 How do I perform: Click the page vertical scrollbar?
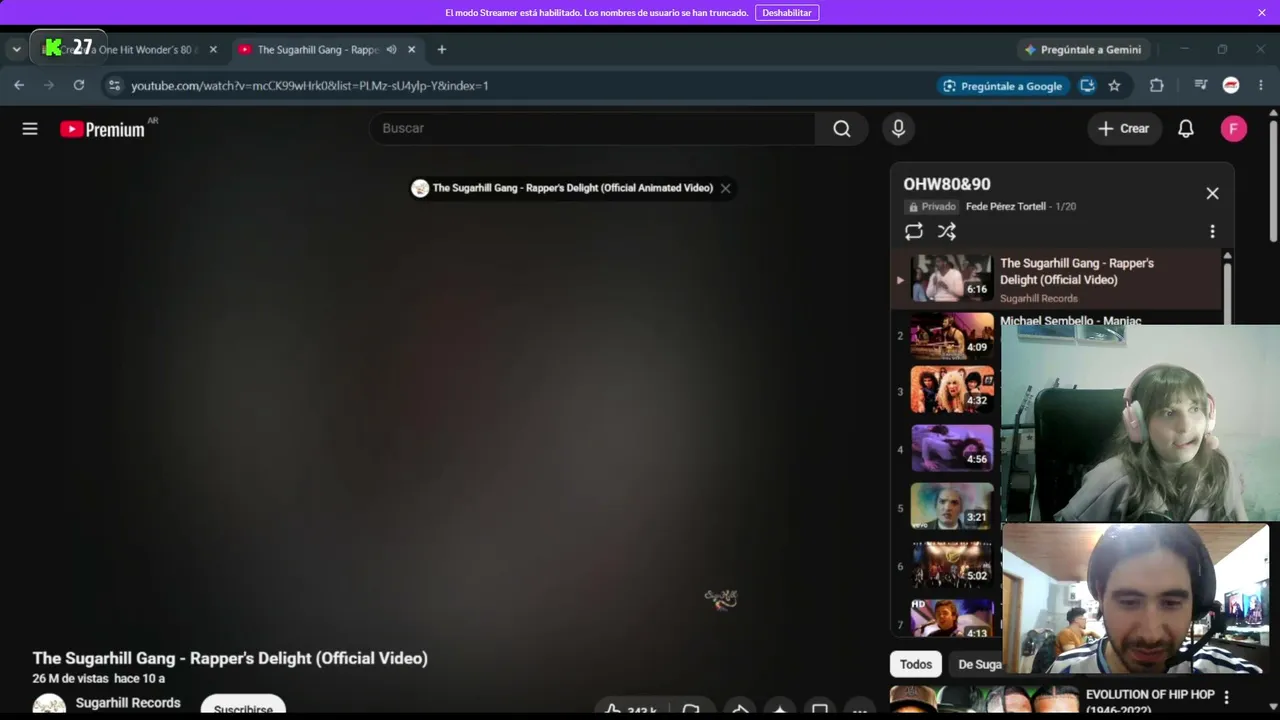tap(1273, 180)
